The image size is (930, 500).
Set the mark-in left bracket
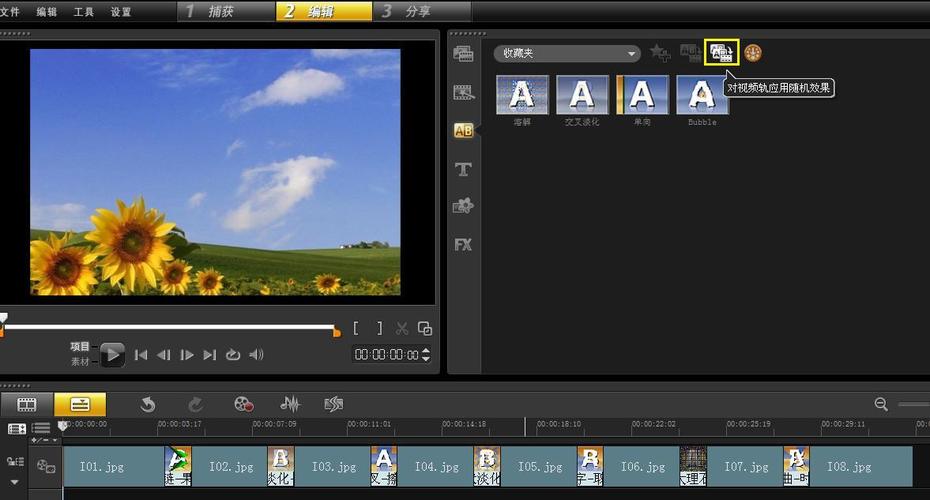[356, 328]
